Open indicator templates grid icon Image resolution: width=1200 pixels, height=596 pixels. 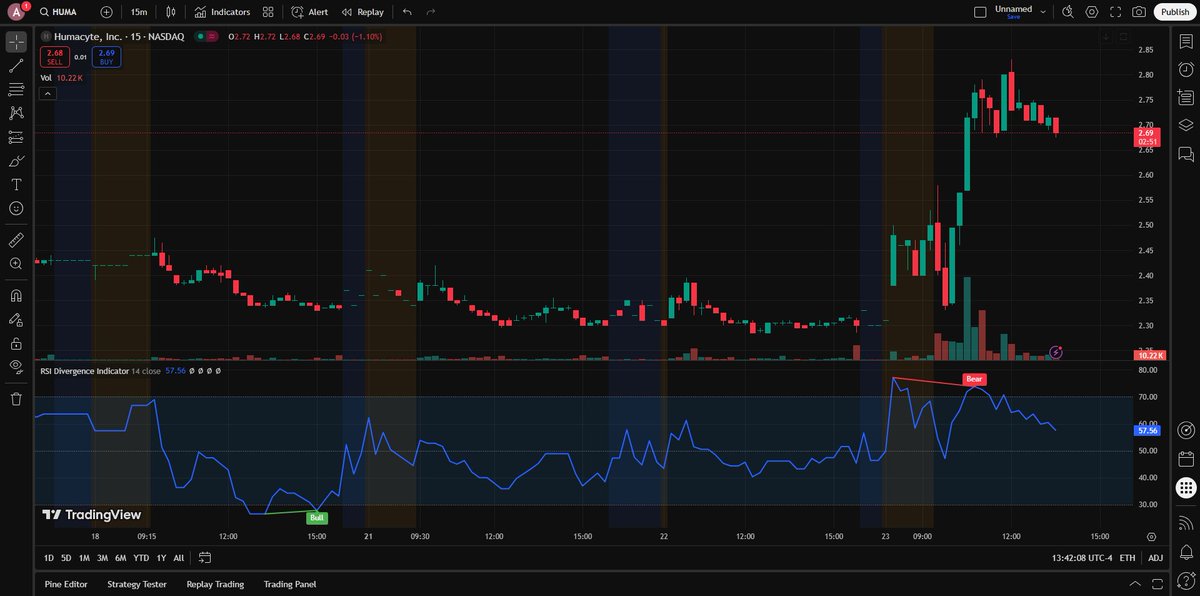[267, 12]
